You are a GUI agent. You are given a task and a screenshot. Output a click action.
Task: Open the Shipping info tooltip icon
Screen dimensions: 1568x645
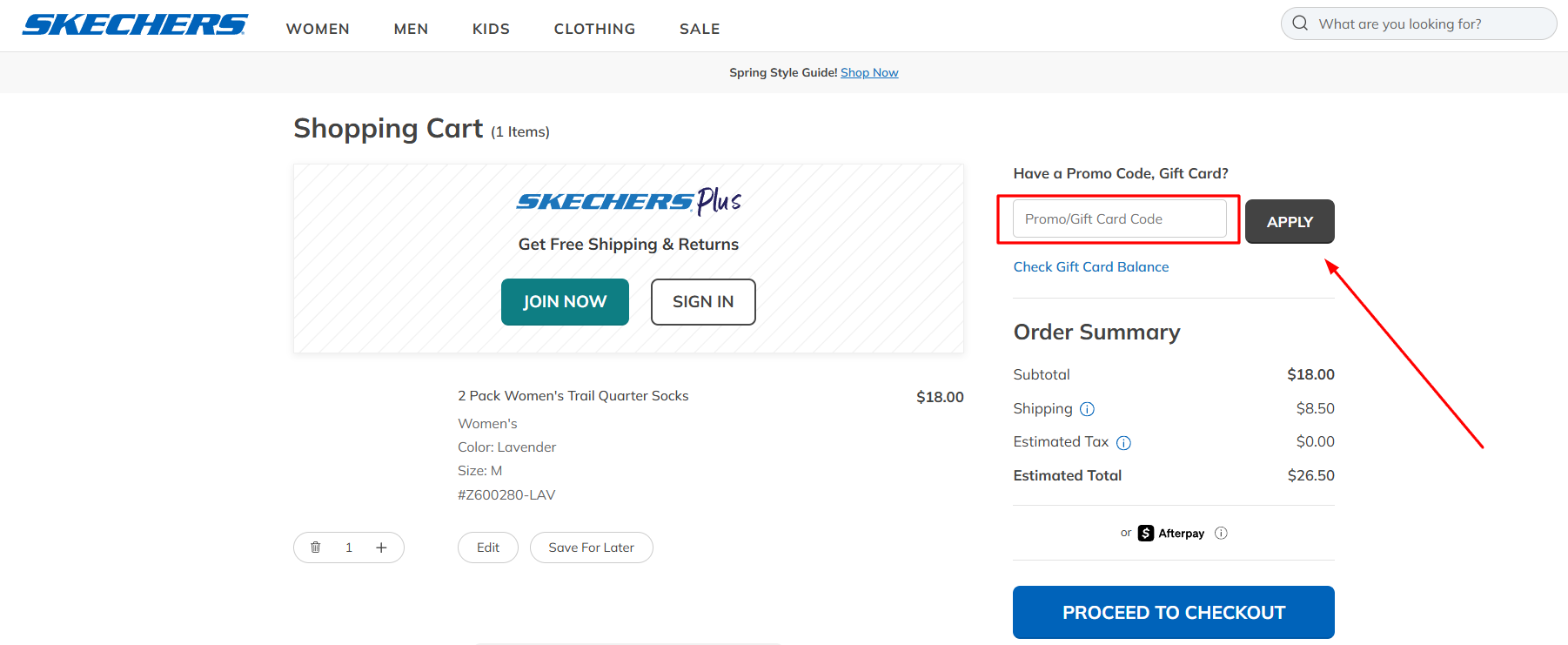[x=1088, y=408]
